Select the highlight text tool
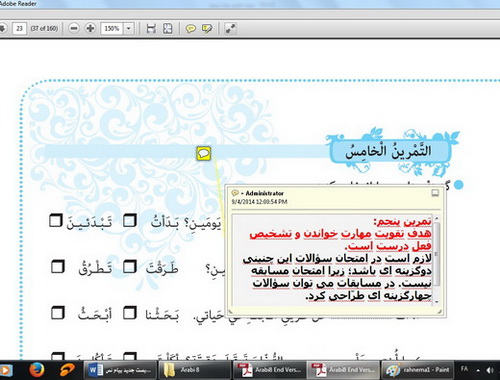The height and width of the screenshot is (380, 500). (207, 29)
